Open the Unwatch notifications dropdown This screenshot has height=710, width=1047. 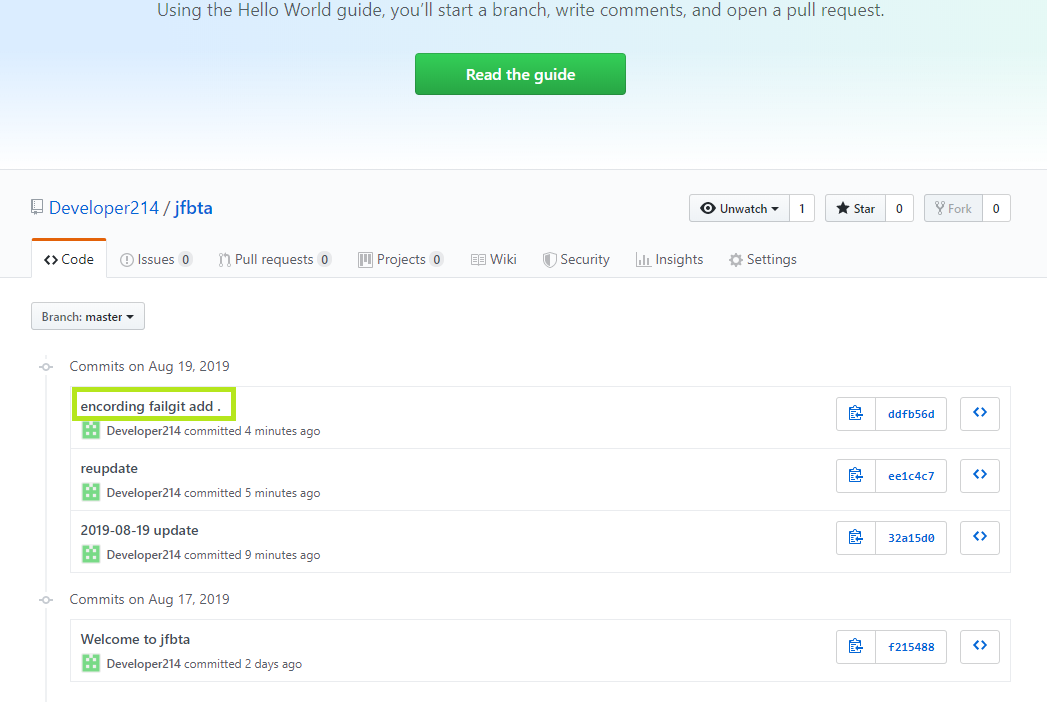(x=739, y=208)
